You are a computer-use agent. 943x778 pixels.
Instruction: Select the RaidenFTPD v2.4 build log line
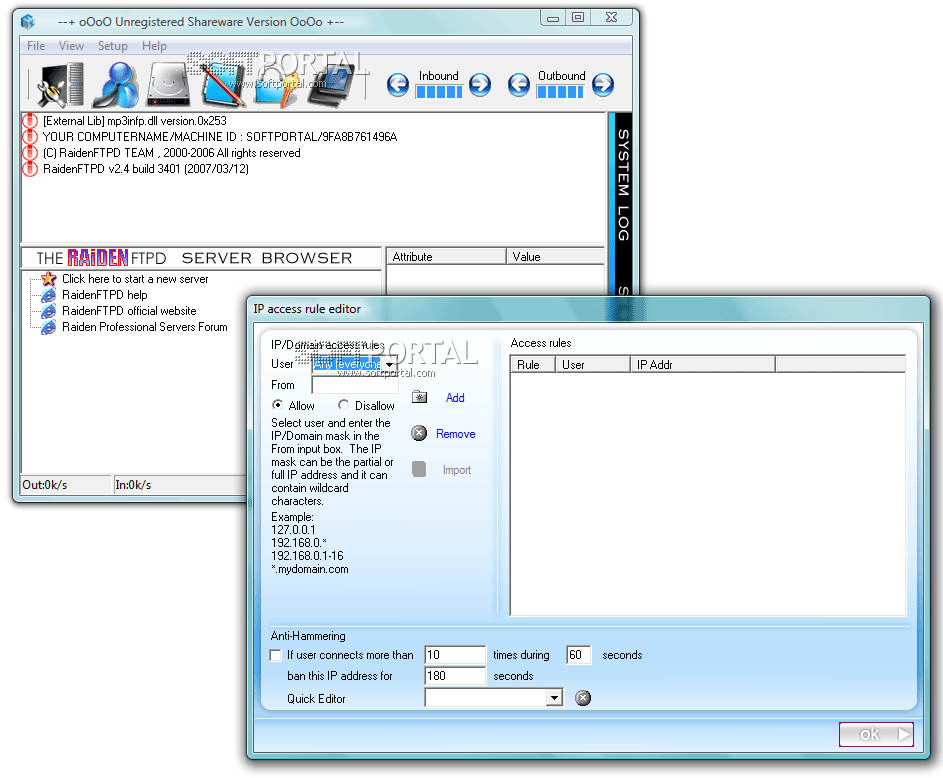click(146, 169)
